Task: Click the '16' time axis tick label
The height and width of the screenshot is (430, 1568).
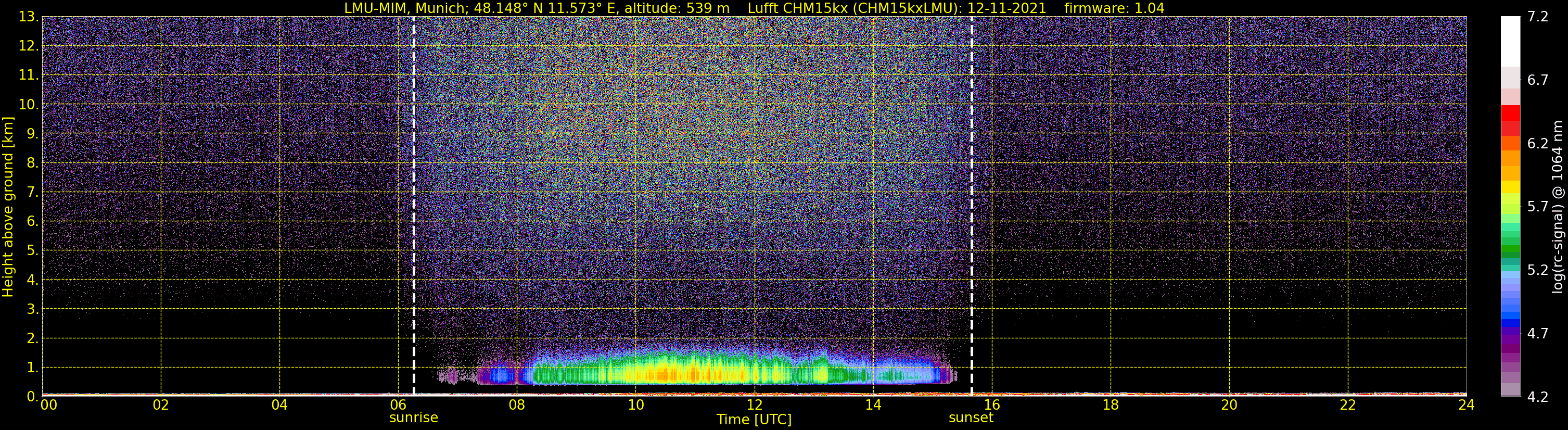Action: pyautogui.click(x=991, y=405)
